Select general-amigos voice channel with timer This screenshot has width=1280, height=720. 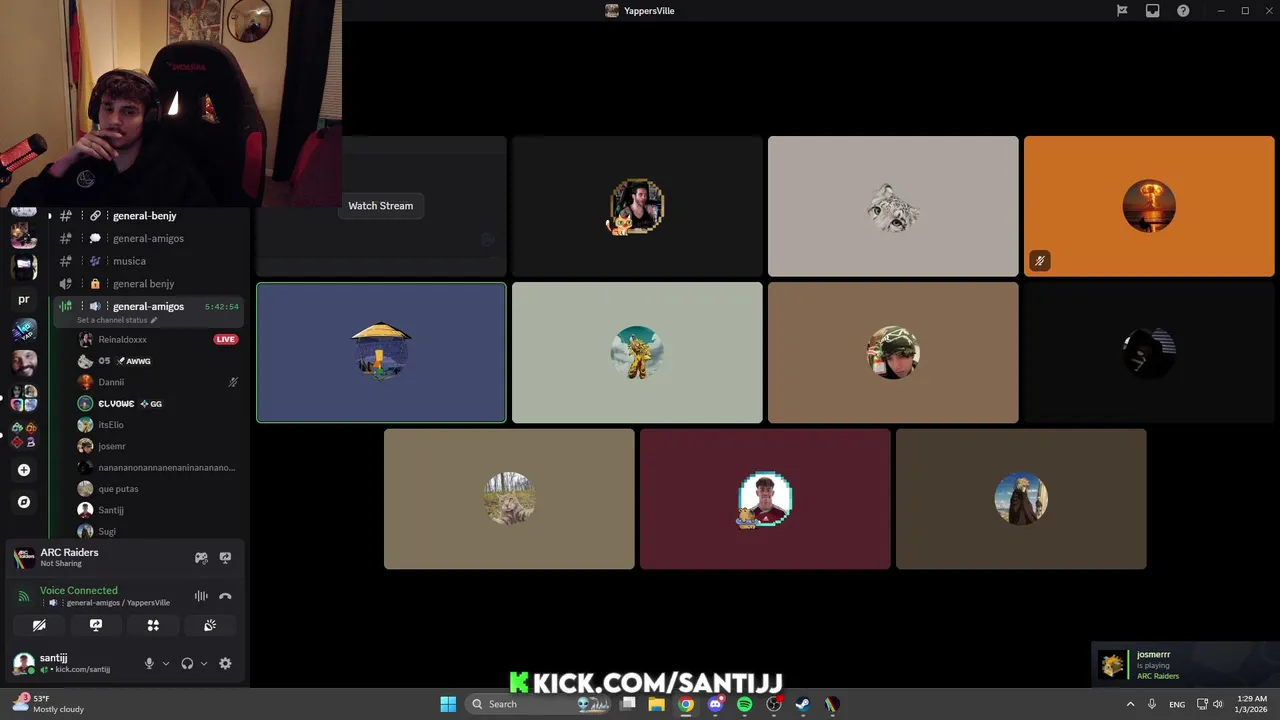(x=150, y=306)
